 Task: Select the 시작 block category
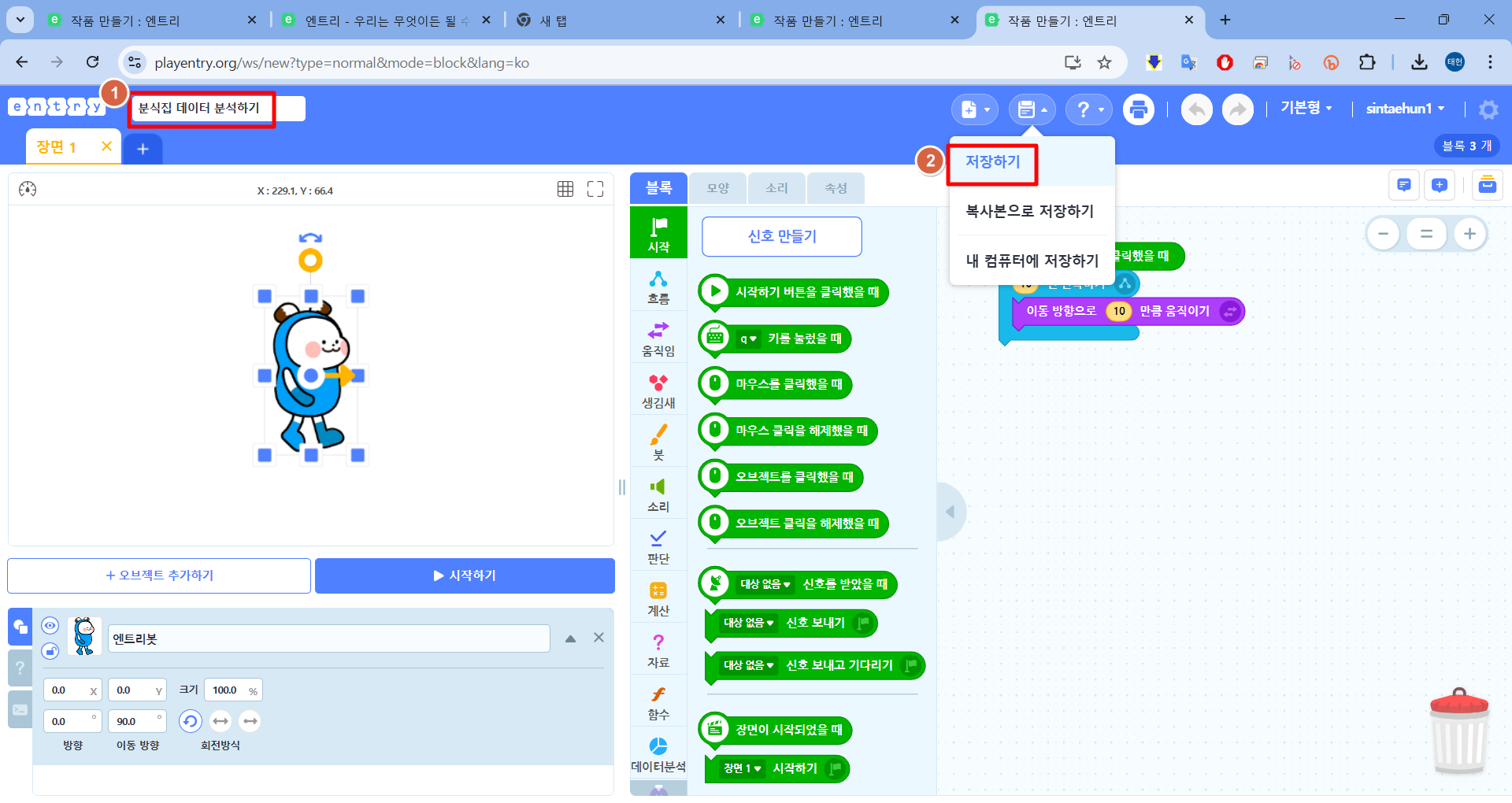pyautogui.click(x=658, y=234)
